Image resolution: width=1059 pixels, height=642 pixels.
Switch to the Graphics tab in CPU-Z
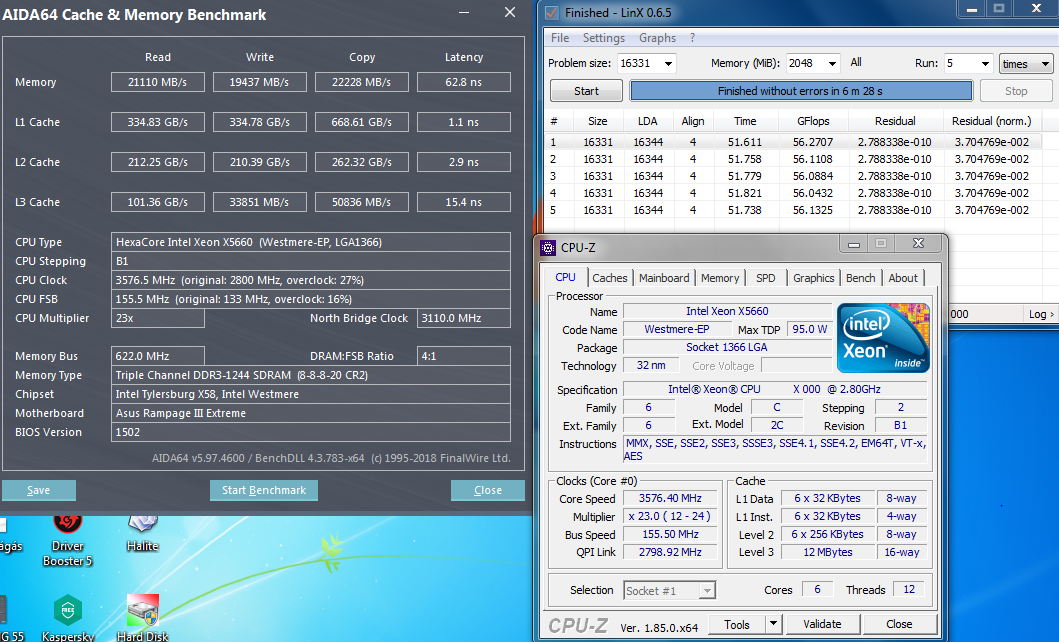point(813,277)
